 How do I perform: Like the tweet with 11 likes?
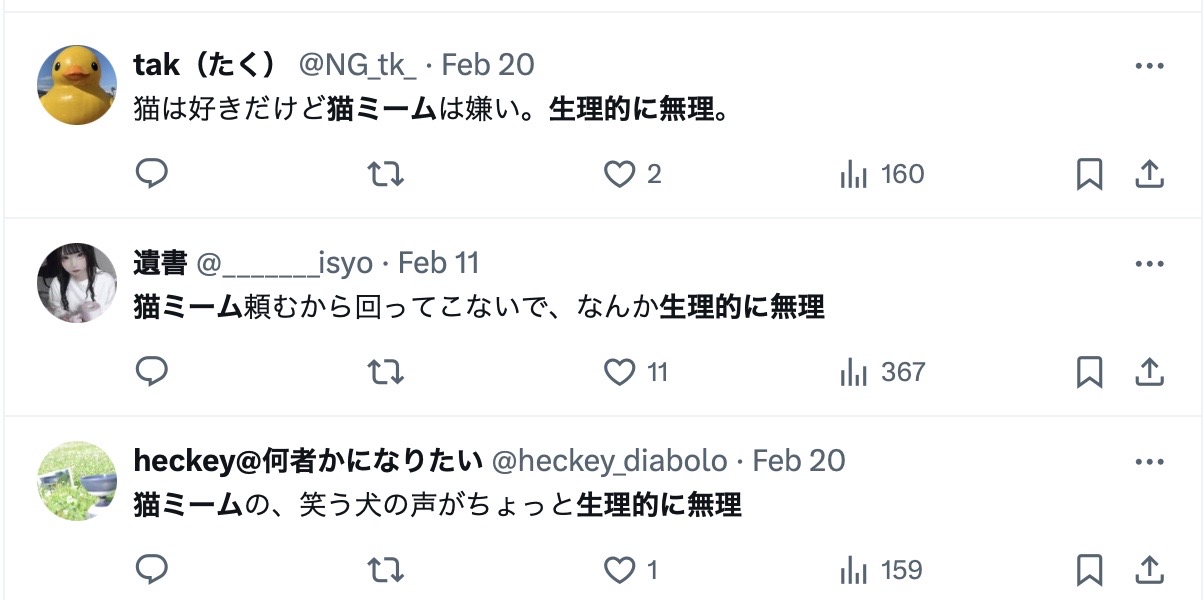(620, 372)
